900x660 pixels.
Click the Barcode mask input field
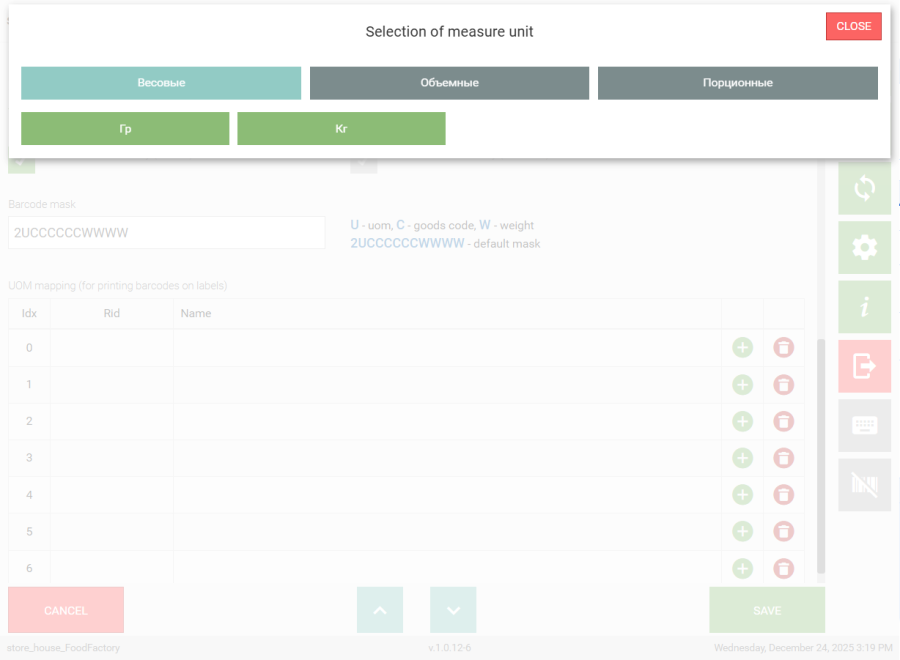coord(167,233)
